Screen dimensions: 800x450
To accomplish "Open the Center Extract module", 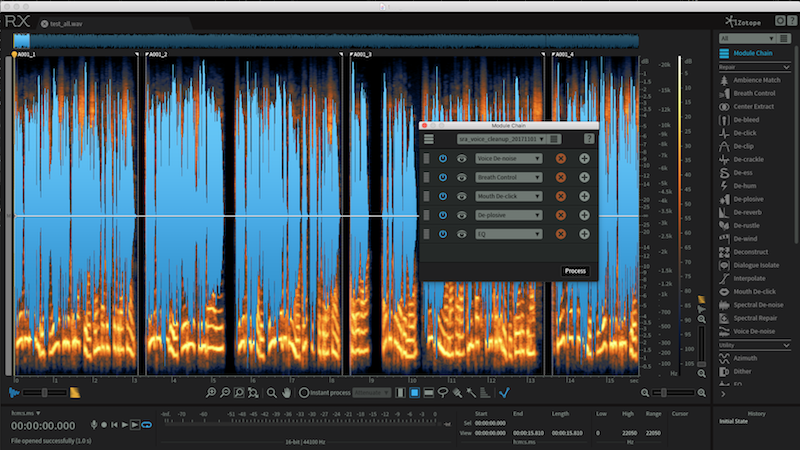I will (x=747, y=107).
